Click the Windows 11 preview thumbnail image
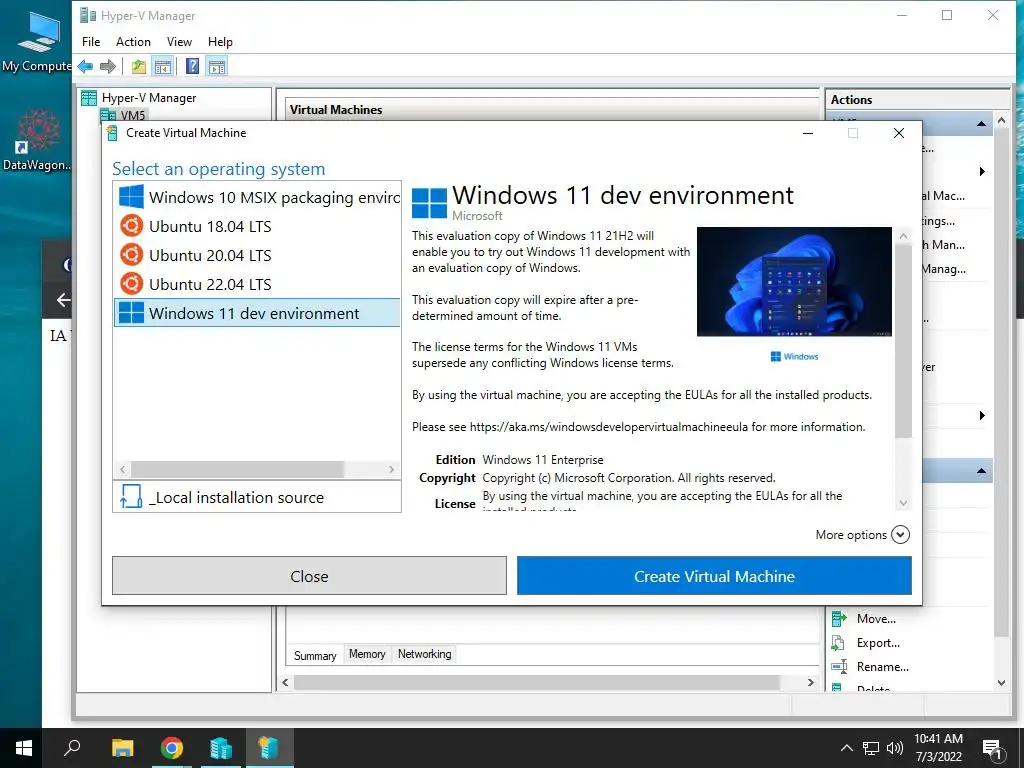1024x768 pixels. coord(794,281)
